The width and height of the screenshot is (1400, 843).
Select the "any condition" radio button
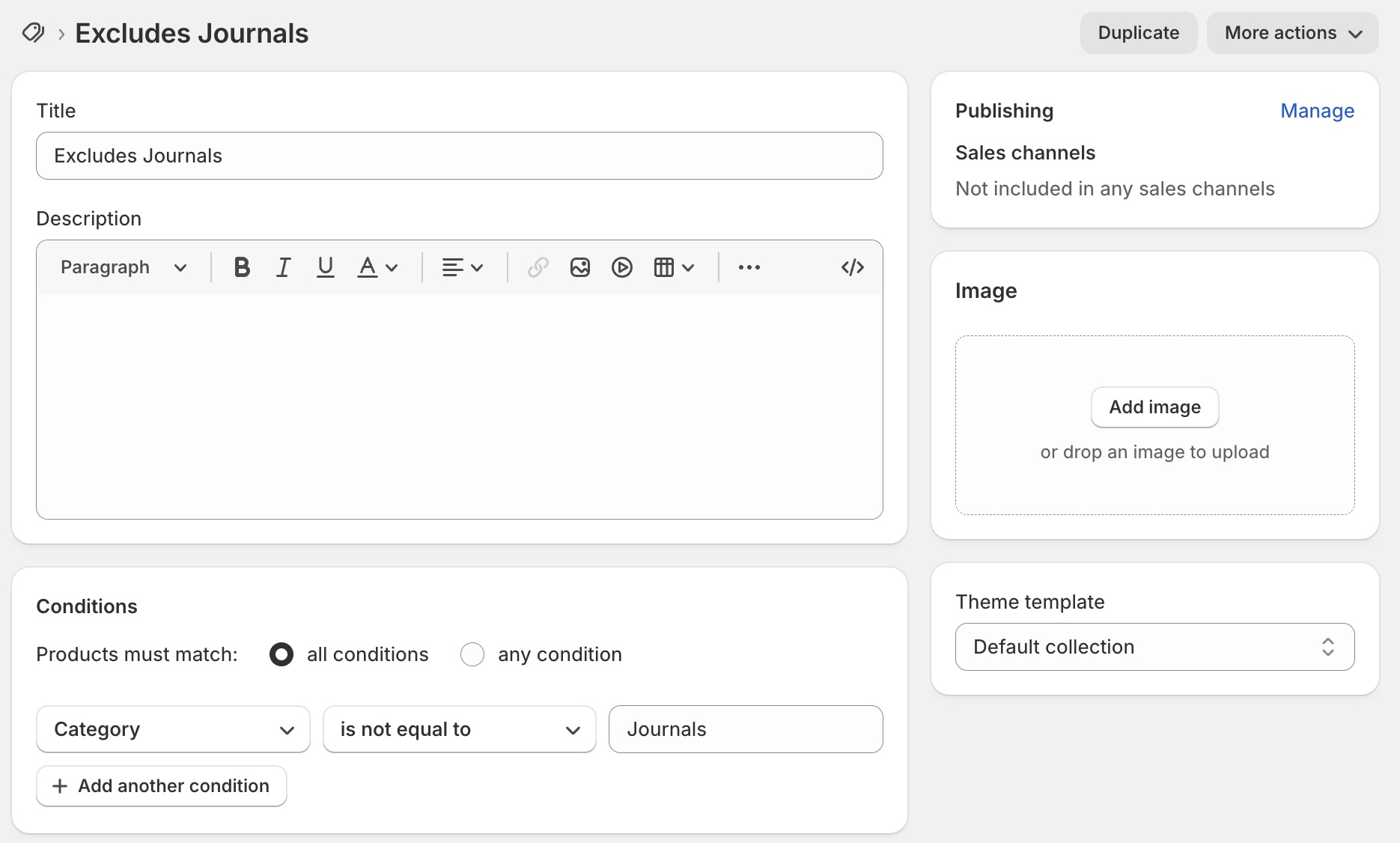pos(472,654)
